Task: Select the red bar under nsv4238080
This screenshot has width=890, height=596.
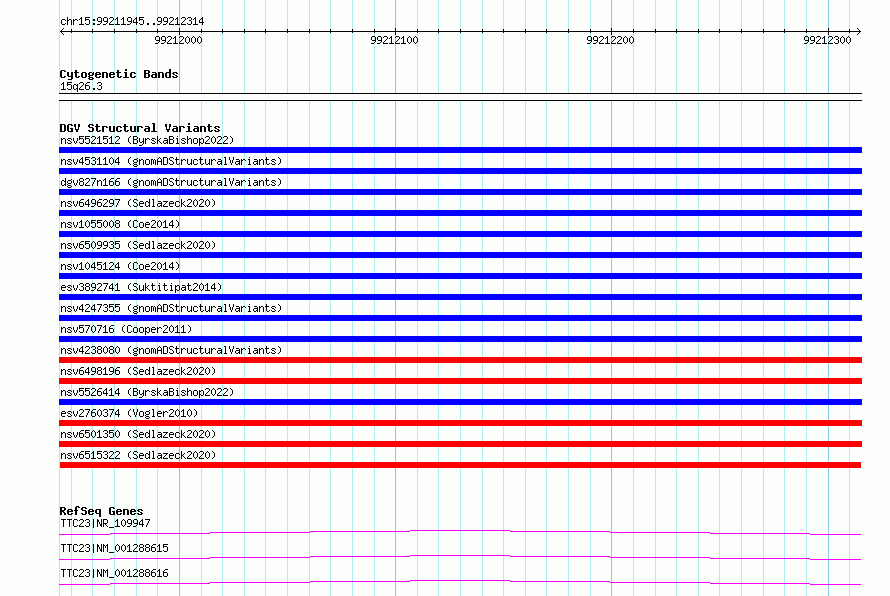Action: (460, 360)
